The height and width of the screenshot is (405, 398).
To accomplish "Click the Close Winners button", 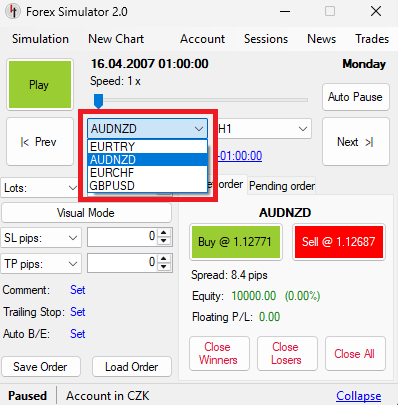I will pyautogui.click(x=219, y=353).
